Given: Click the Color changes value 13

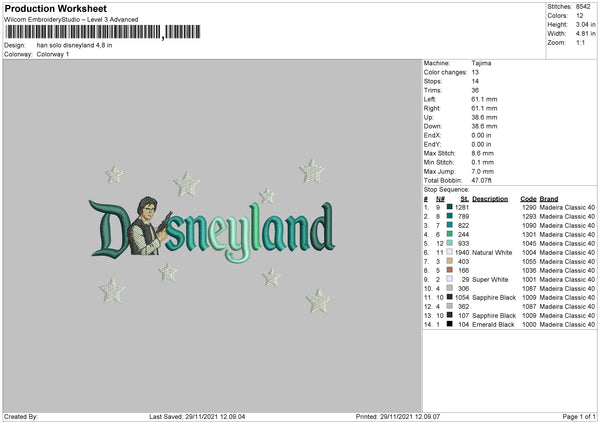Looking at the screenshot, I should coord(475,72).
